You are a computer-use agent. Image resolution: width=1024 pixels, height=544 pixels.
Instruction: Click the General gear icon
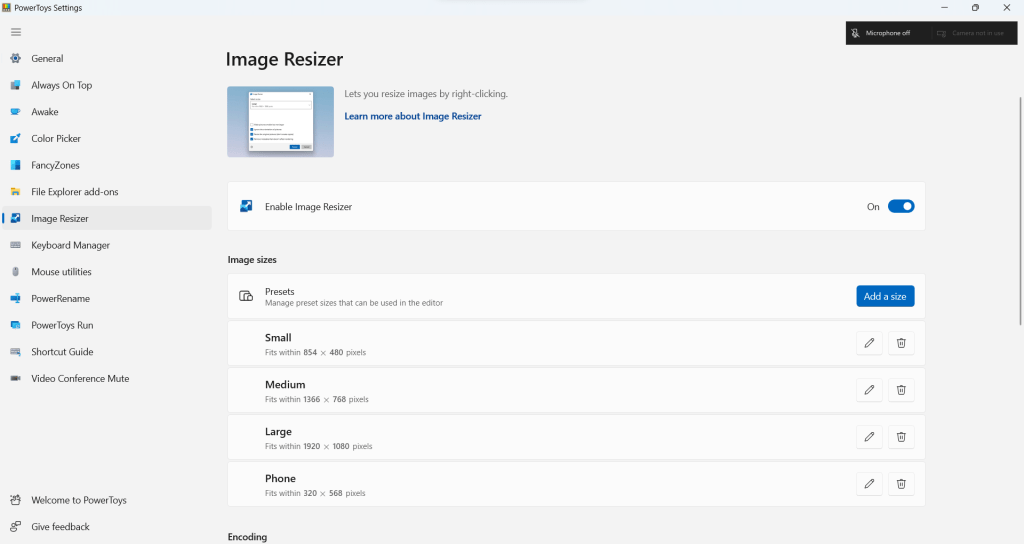(x=16, y=58)
